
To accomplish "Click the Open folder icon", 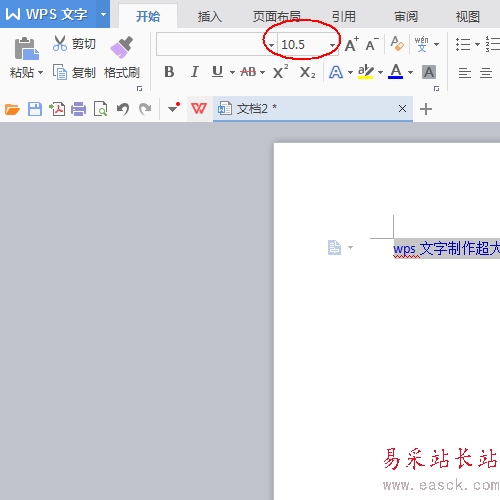I will [x=12, y=109].
